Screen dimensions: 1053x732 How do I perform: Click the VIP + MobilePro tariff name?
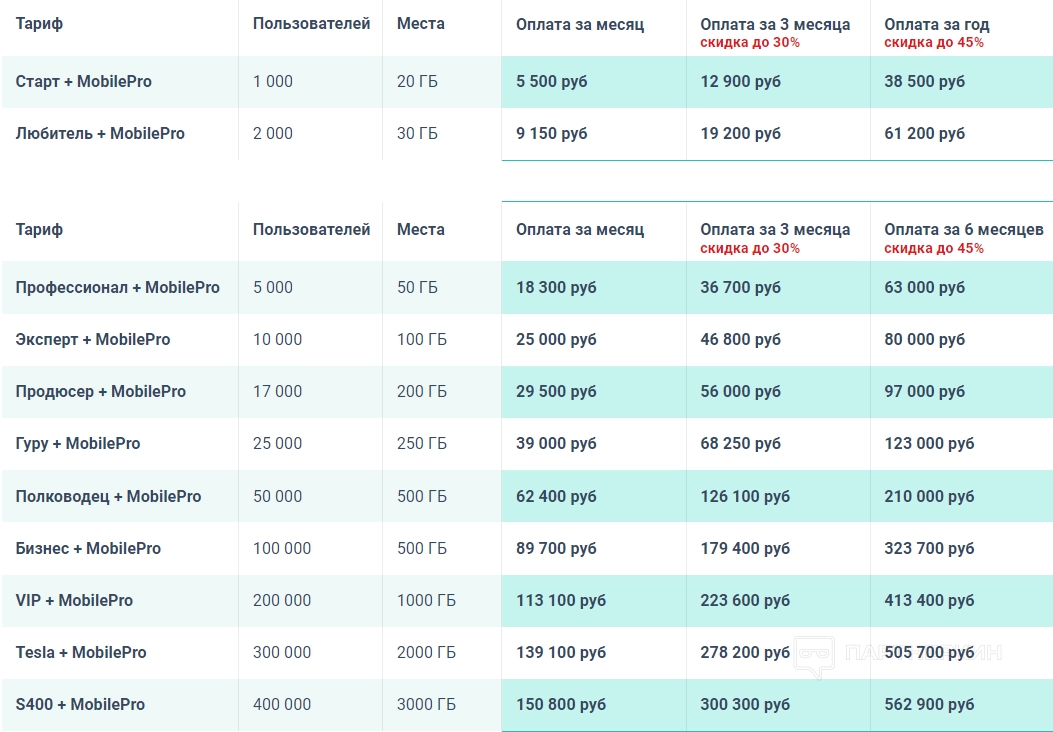tap(74, 601)
